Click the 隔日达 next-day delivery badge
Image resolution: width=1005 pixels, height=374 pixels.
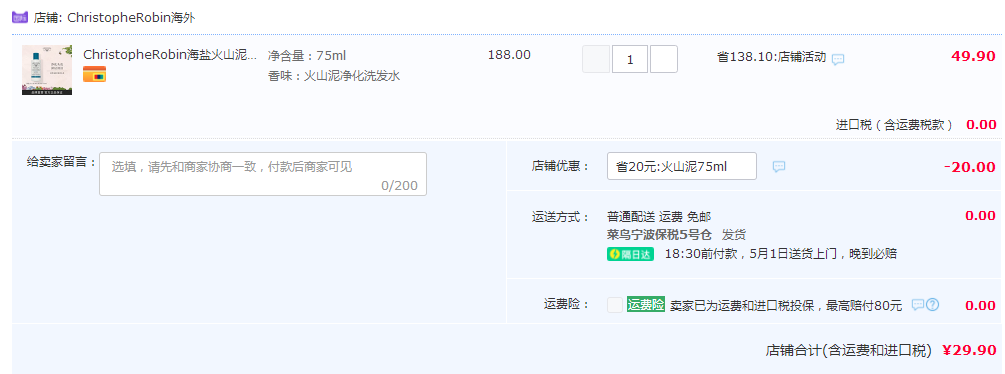pos(630,254)
